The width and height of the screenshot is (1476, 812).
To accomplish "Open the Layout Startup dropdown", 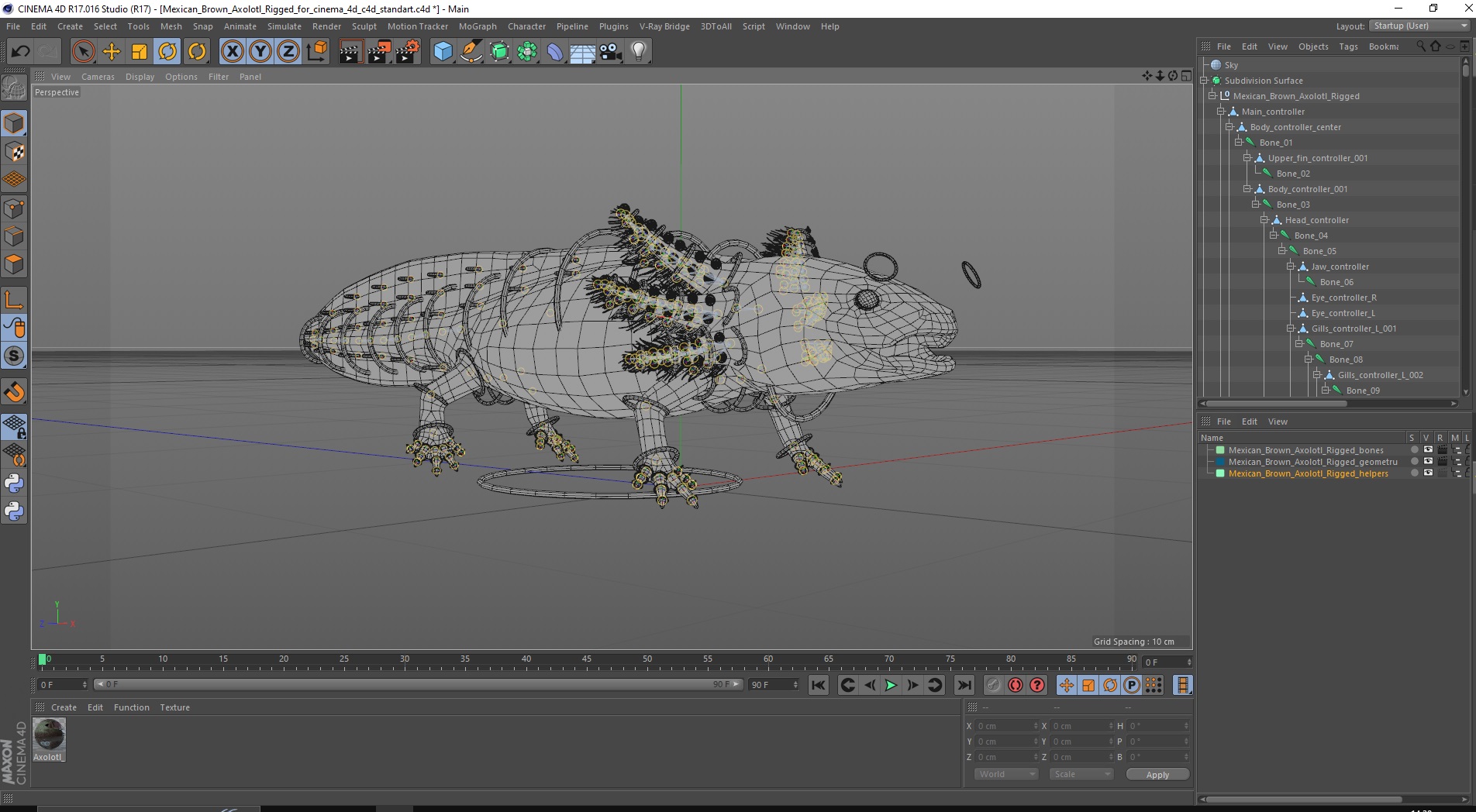I will 1419,26.
